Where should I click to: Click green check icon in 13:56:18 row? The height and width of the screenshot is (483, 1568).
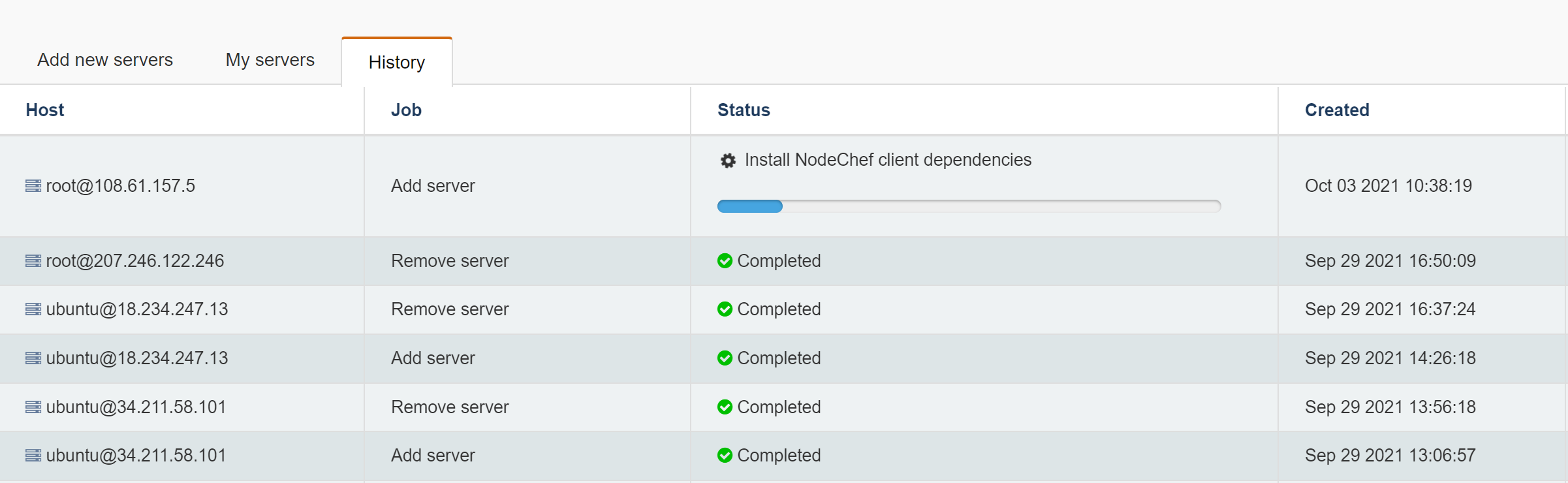pos(725,407)
